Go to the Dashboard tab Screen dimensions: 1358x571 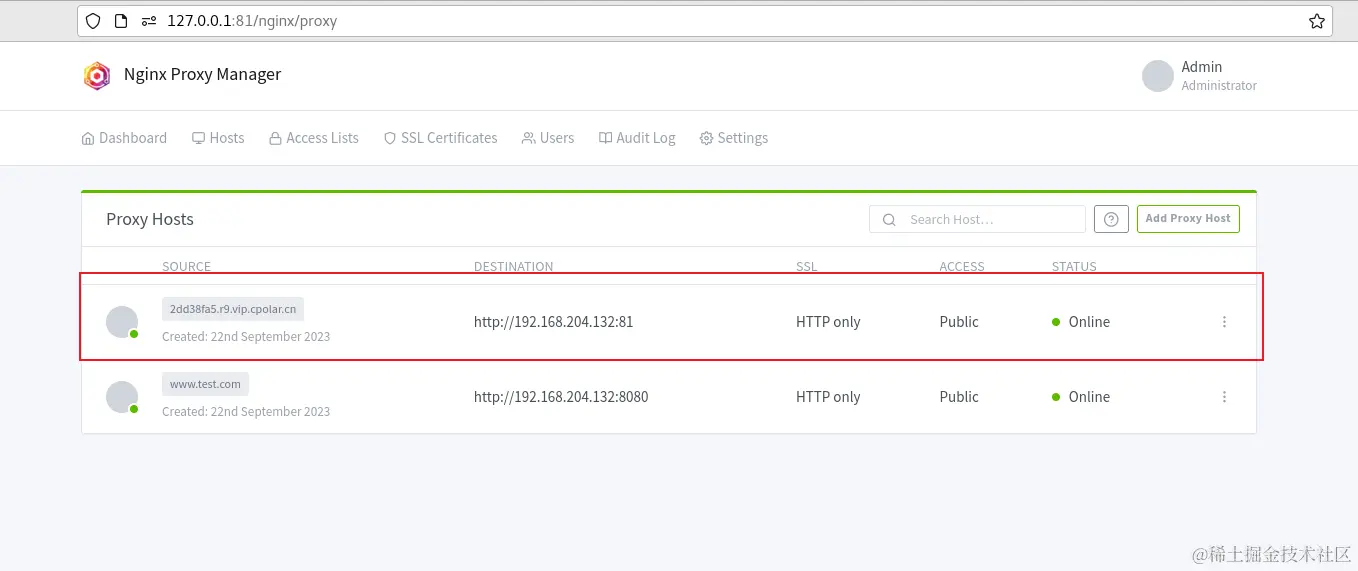click(x=124, y=138)
